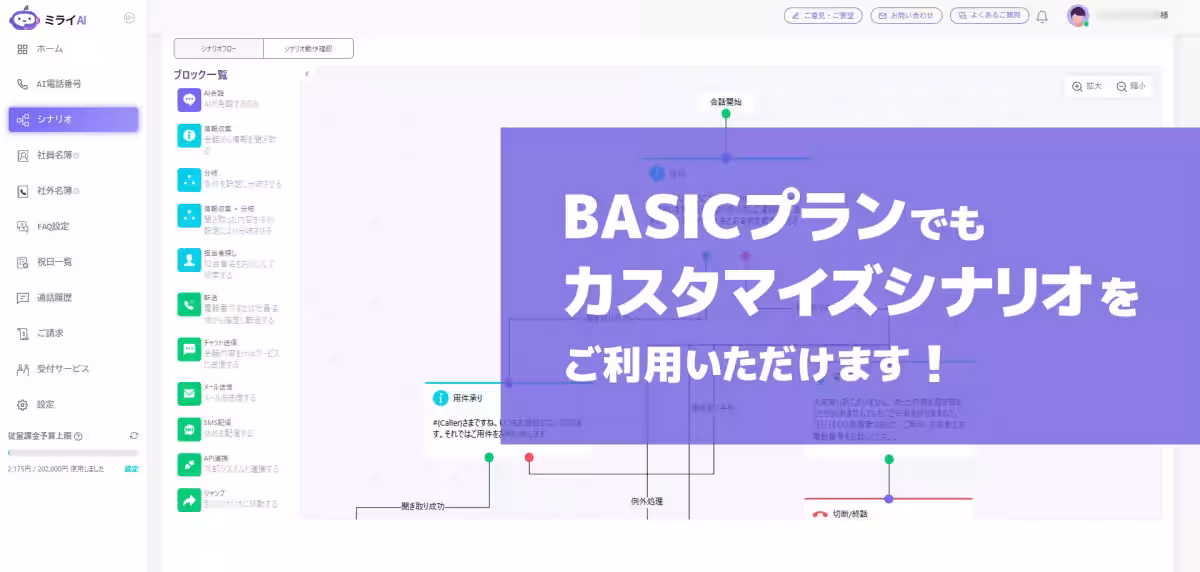Click the 聞き取り成功 connection label
The image size is (1200, 572).
[x=424, y=506]
